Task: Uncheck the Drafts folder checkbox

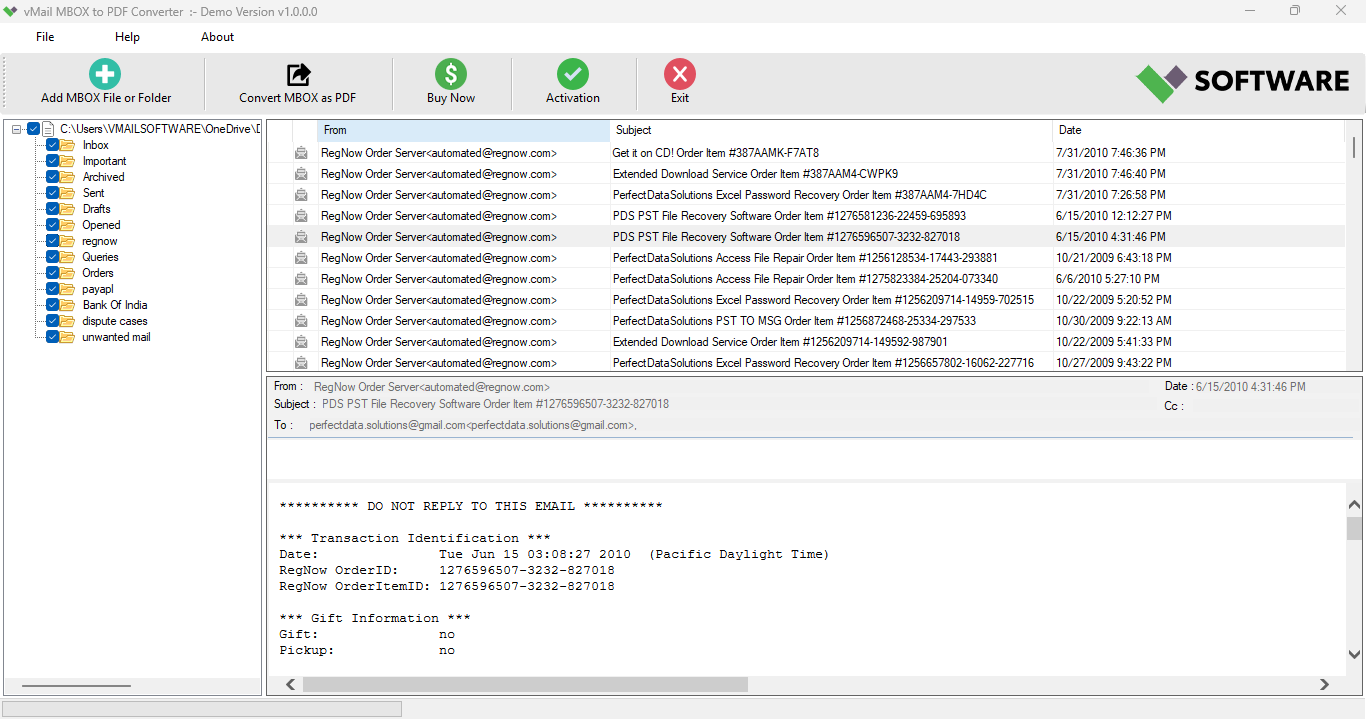Action: pyautogui.click(x=52, y=208)
